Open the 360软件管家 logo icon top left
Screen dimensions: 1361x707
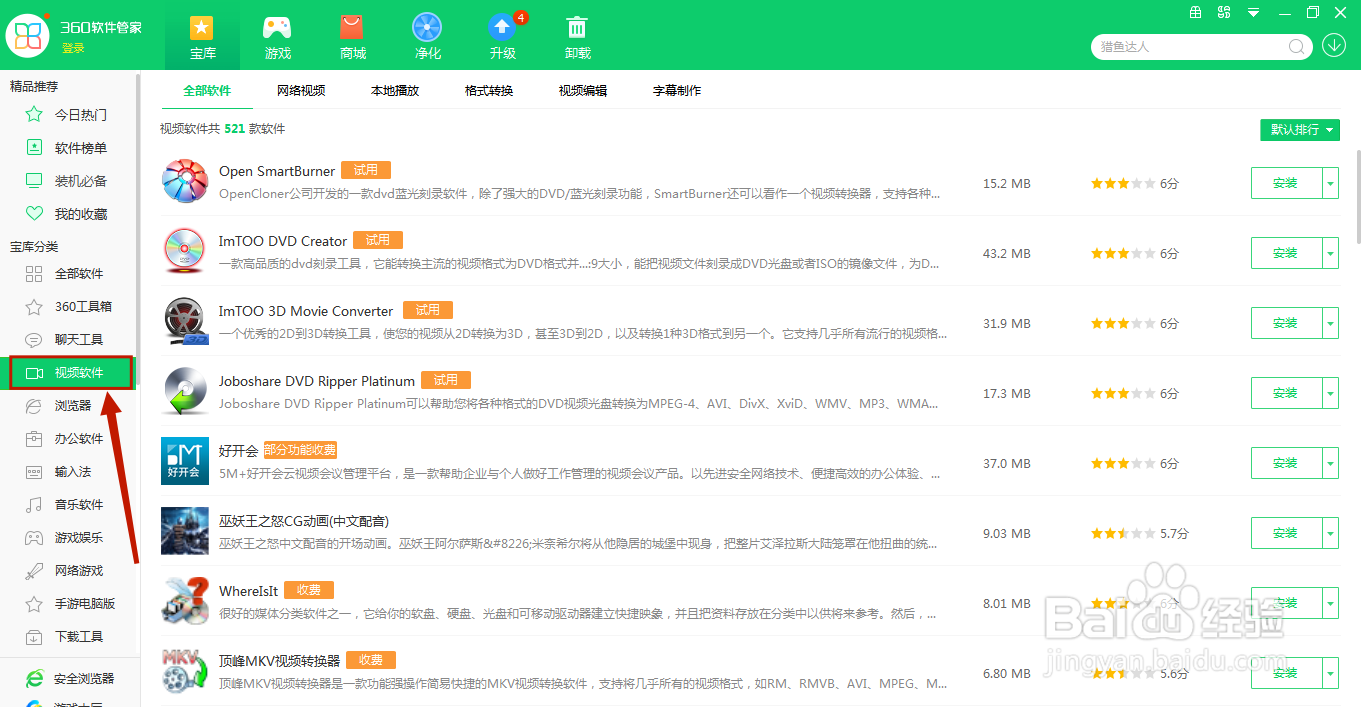27,35
